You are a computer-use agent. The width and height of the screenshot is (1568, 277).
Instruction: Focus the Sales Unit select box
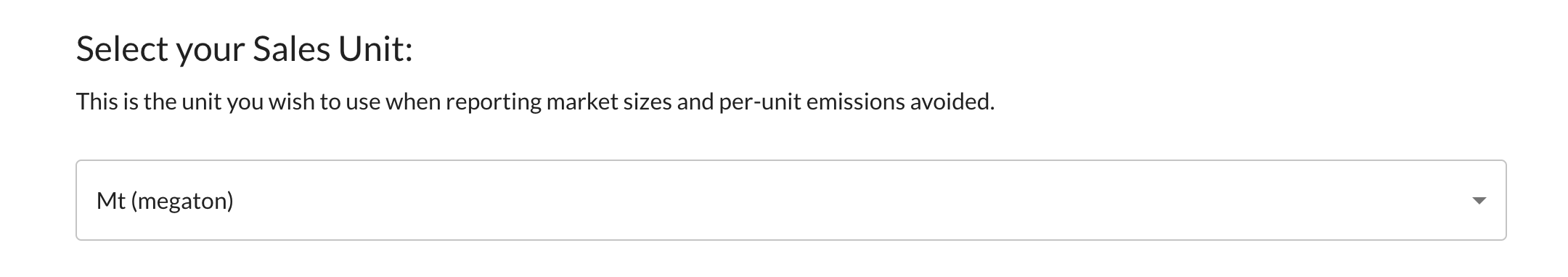click(791, 200)
